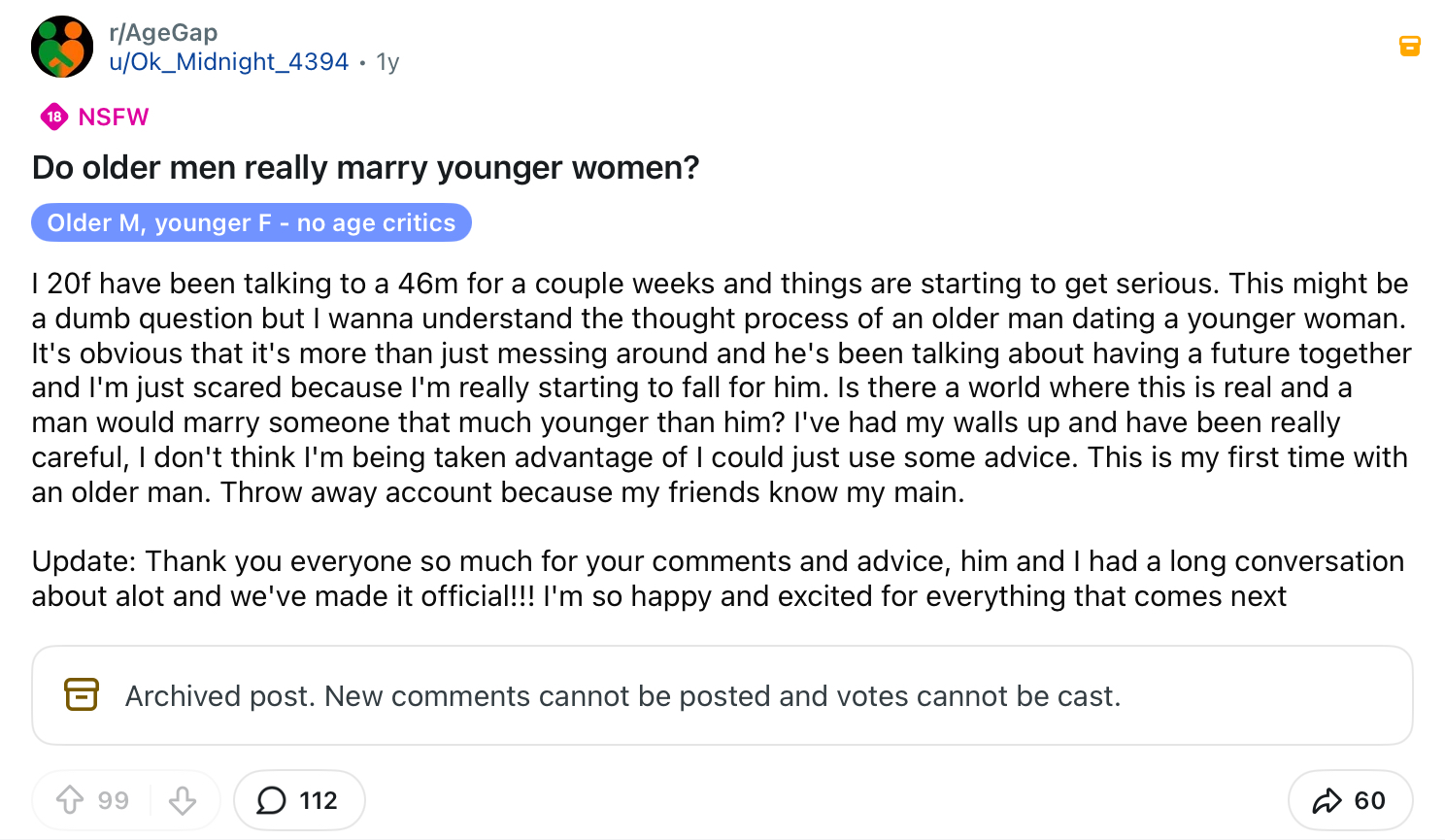Click the yellow archived icon at top right
The height and width of the screenshot is (840, 1445).
coord(1409,46)
